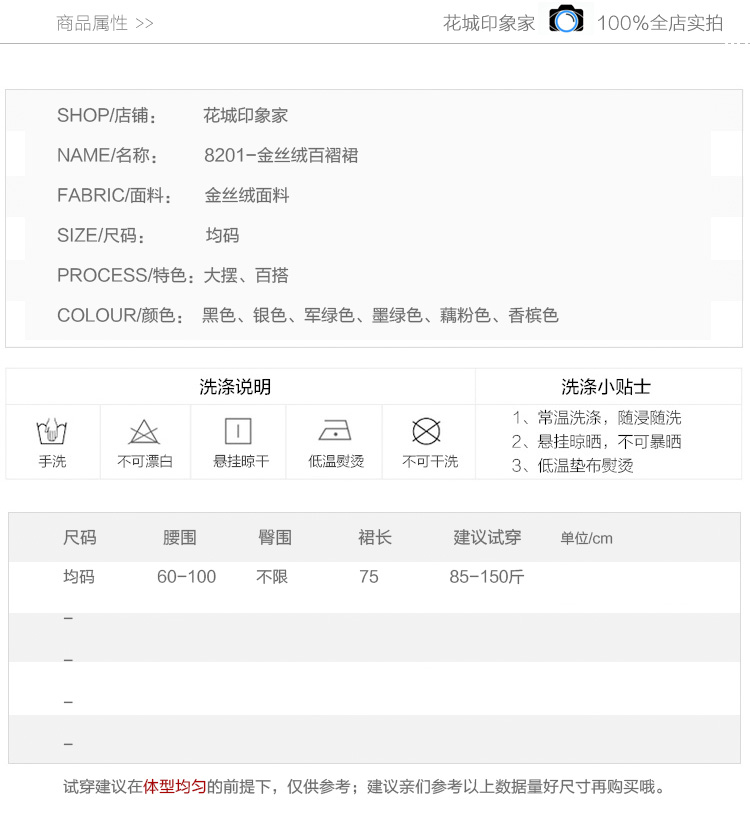Click the feature value 大摆、百搭
Image resolution: width=750 pixels, height=840 pixels.
pyautogui.click(x=246, y=276)
